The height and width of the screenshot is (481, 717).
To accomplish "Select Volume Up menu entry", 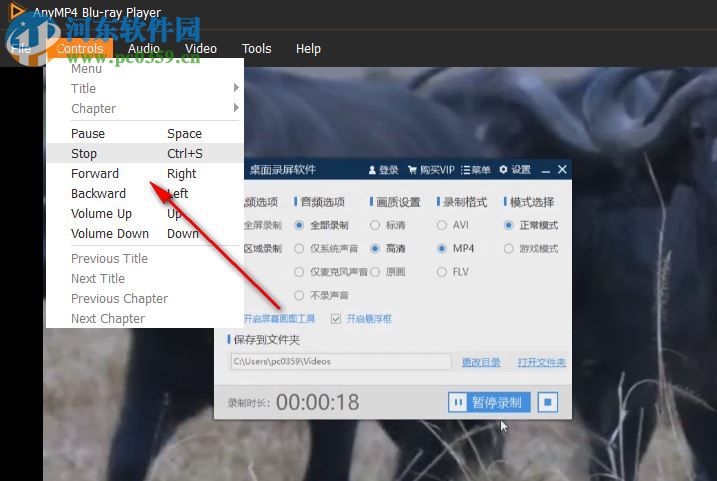I will click(x=144, y=214).
